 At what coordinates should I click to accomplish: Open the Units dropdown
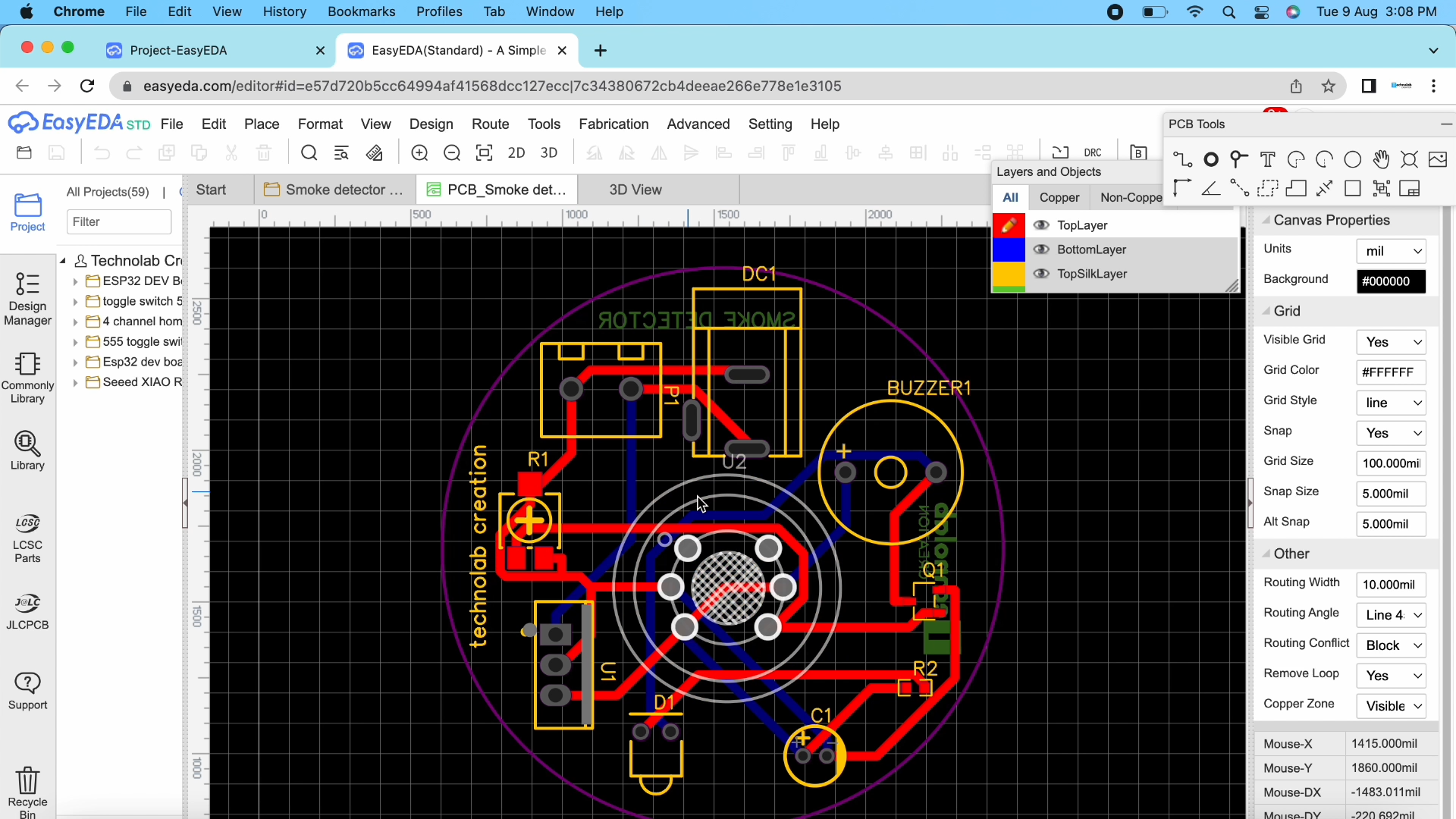click(1391, 251)
